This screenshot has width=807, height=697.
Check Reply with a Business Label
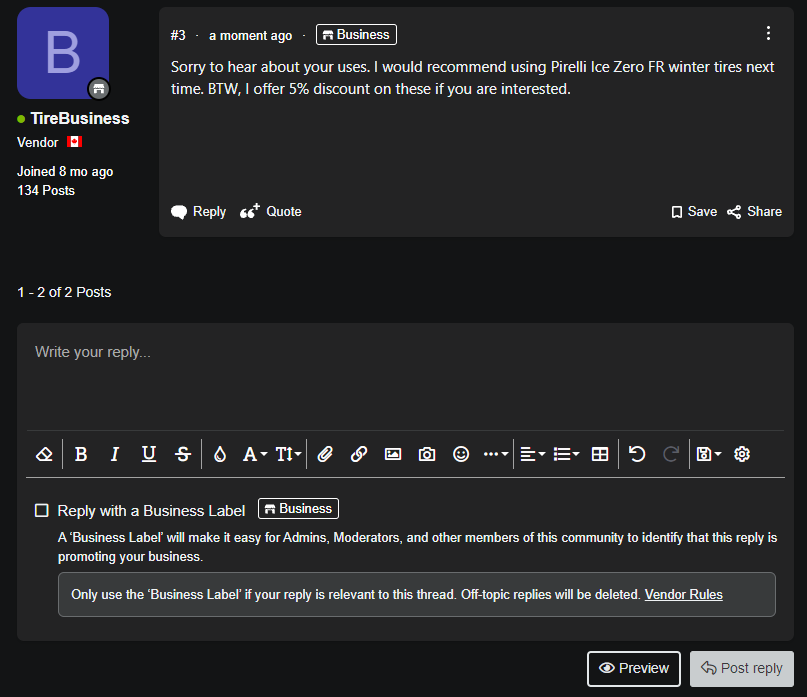coord(42,510)
